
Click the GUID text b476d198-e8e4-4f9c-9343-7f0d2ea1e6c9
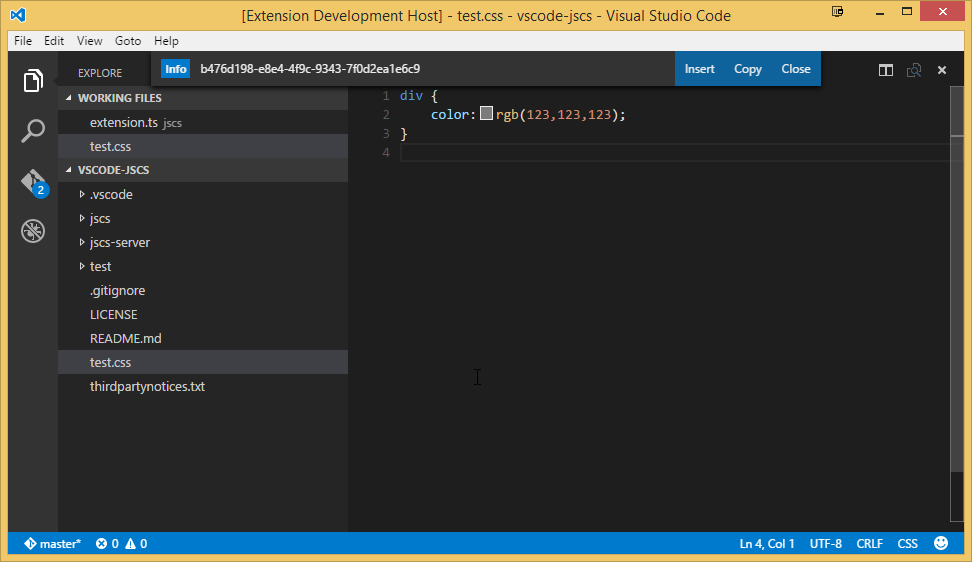click(310, 69)
